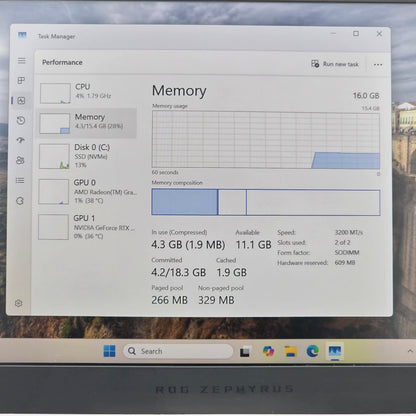Open the Services sidebar icon

click(20, 201)
